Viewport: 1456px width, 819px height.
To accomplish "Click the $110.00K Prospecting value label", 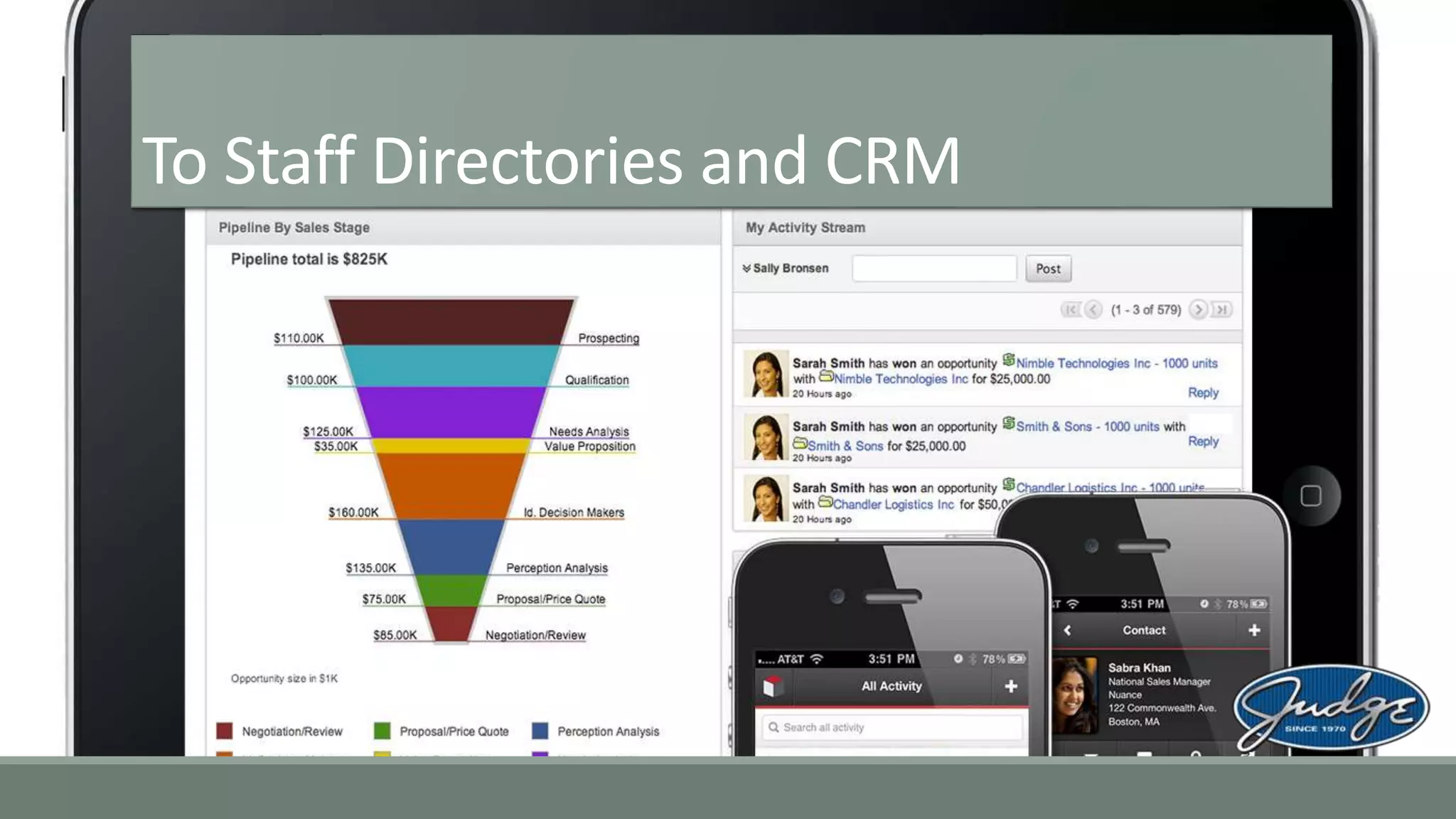I will 299,338.
